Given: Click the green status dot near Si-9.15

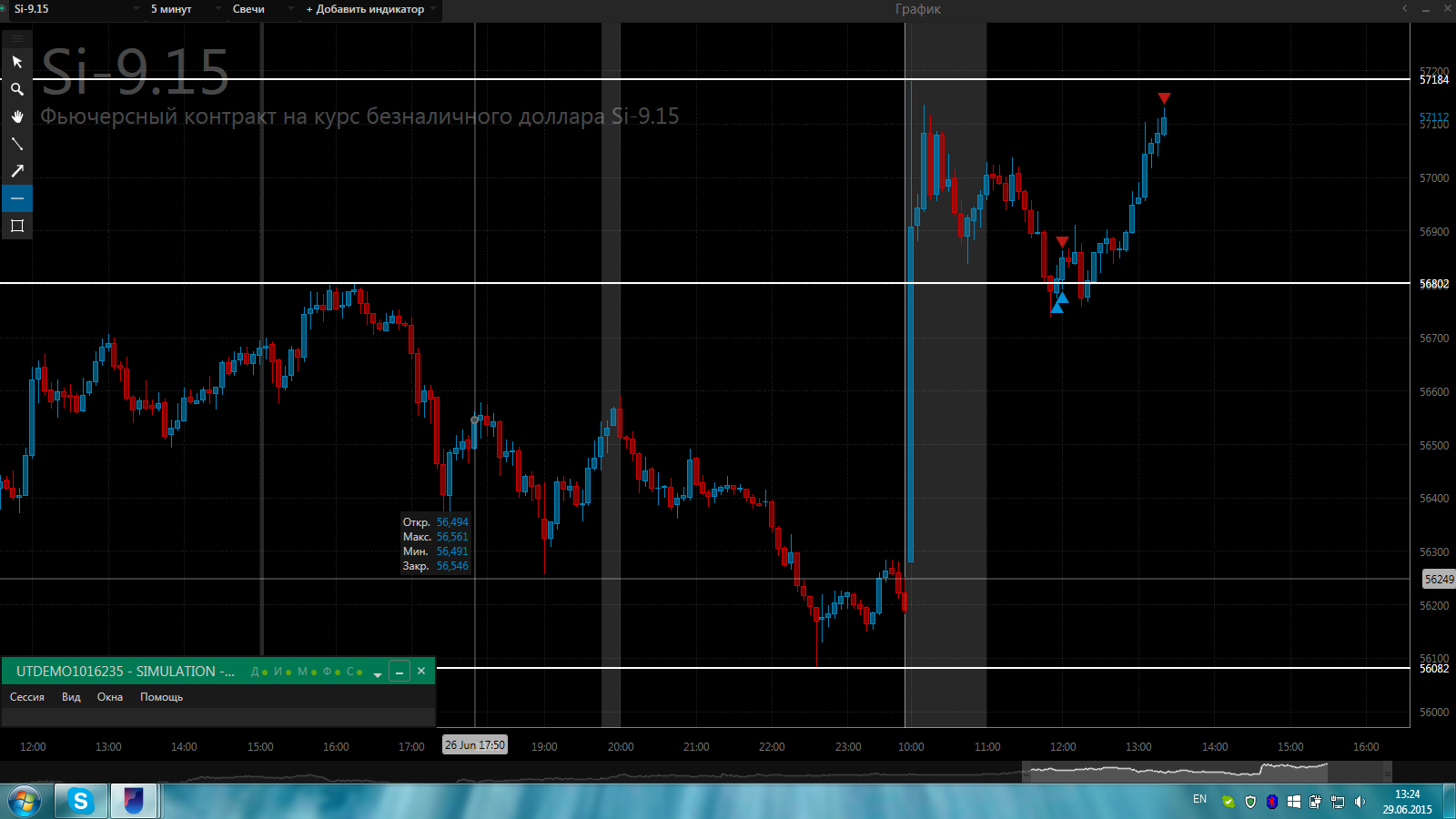Looking at the screenshot, I should (3, 9).
